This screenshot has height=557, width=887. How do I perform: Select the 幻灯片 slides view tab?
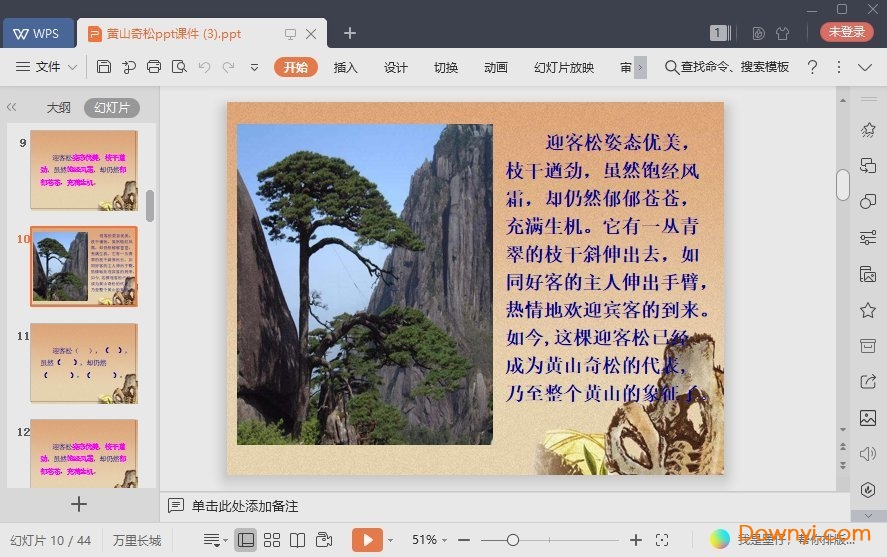pos(111,108)
